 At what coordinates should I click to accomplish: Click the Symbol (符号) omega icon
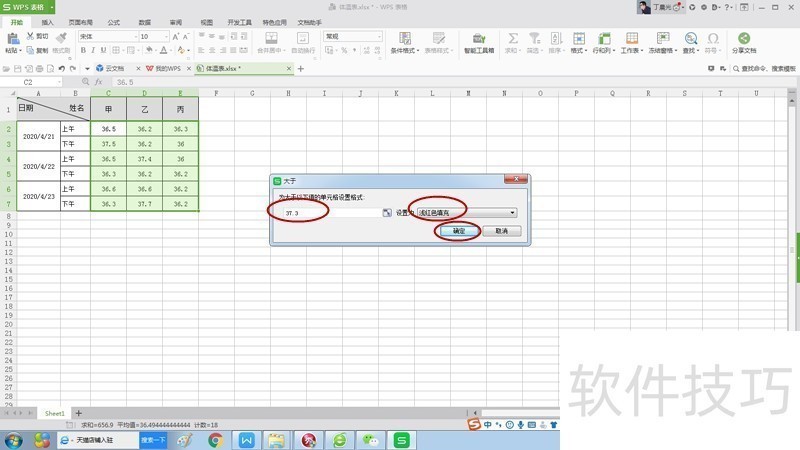click(713, 38)
